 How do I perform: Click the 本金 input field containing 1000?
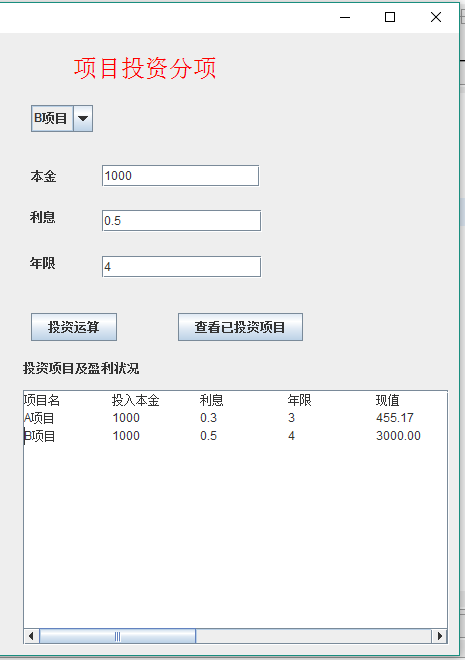[181, 176]
